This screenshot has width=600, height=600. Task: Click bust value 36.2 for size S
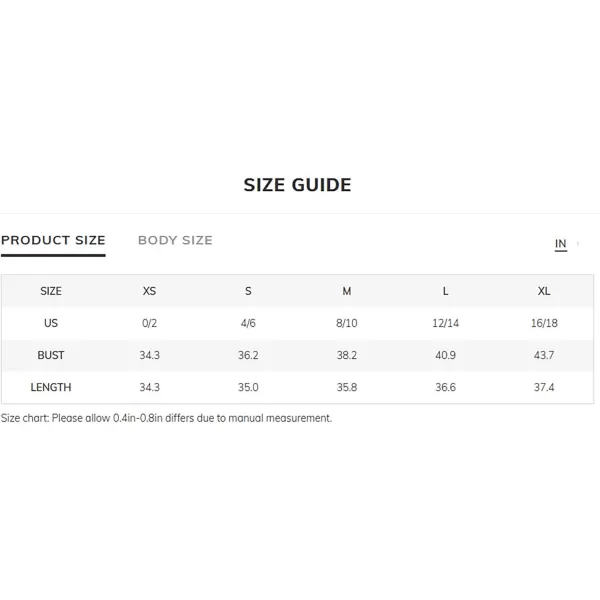(248, 355)
